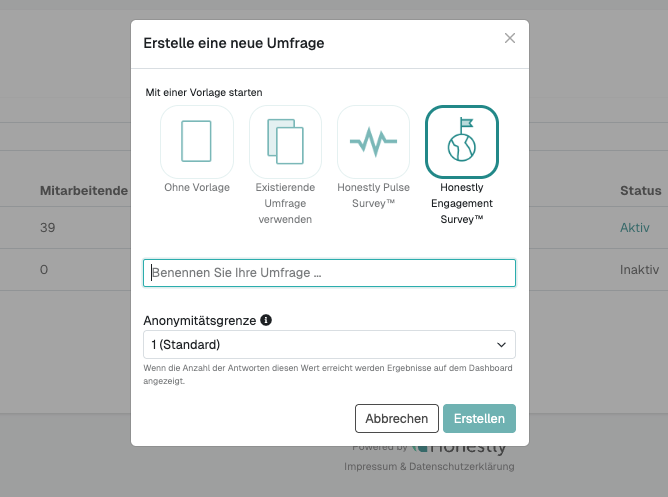The height and width of the screenshot is (497, 668).
Task: Click the 'Ohne Vorlage' caption text
Action: (x=197, y=187)
